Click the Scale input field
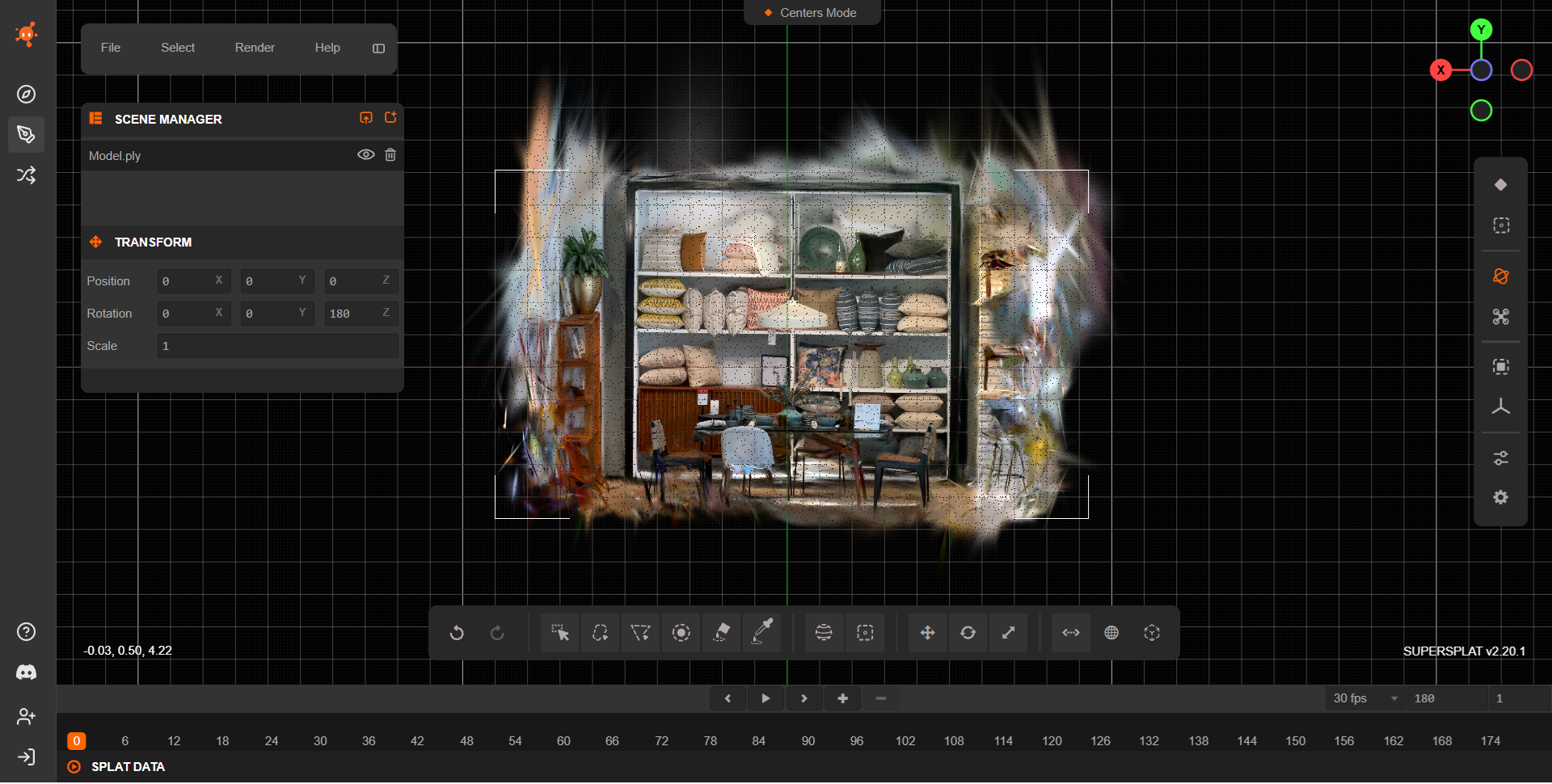 pos(278,346)
